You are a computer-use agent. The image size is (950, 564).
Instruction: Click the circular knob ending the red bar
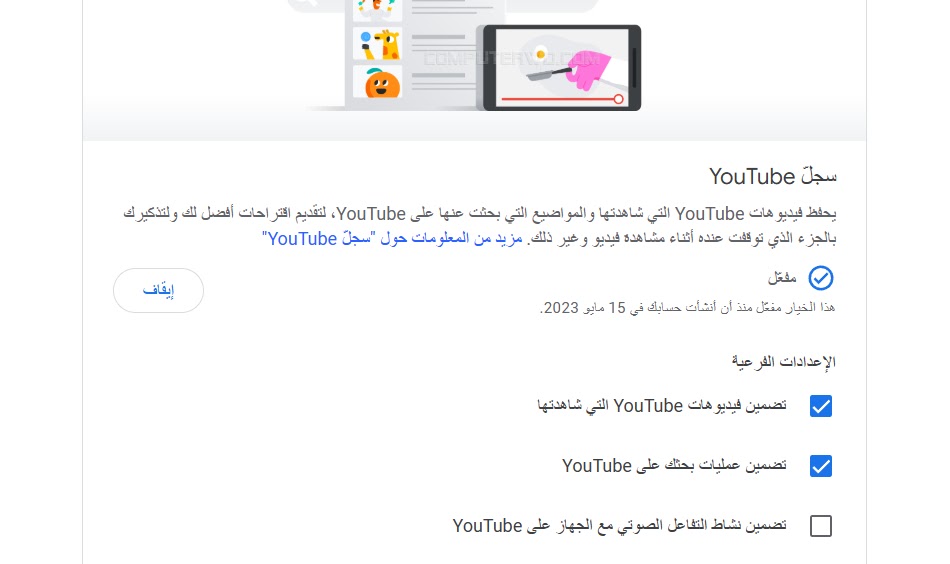pyautogui.click(x=618, y=99)
